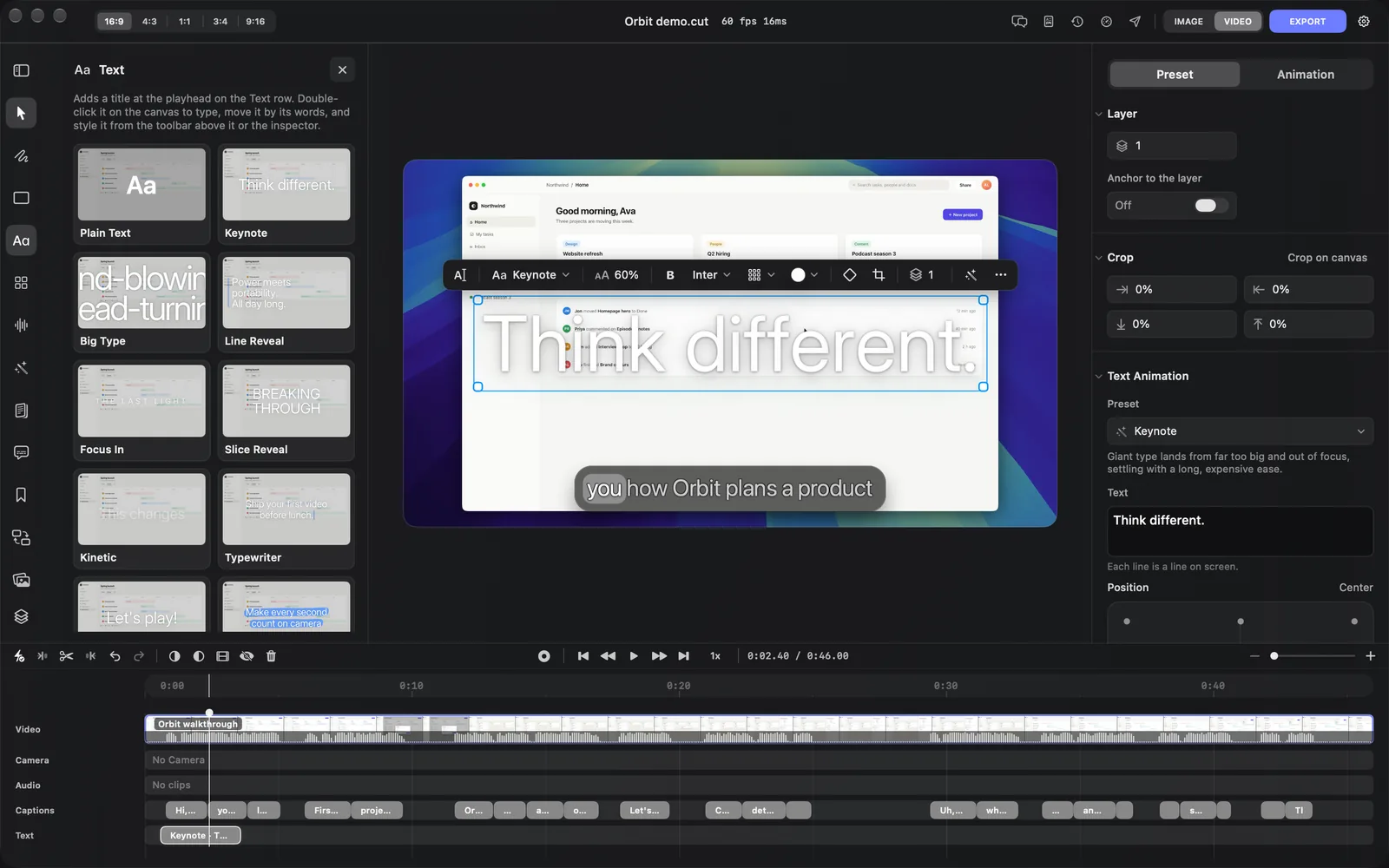Switch to VIDEO mode
The width and height of the screenshot is (1389, 868).
pos(1237,22)
